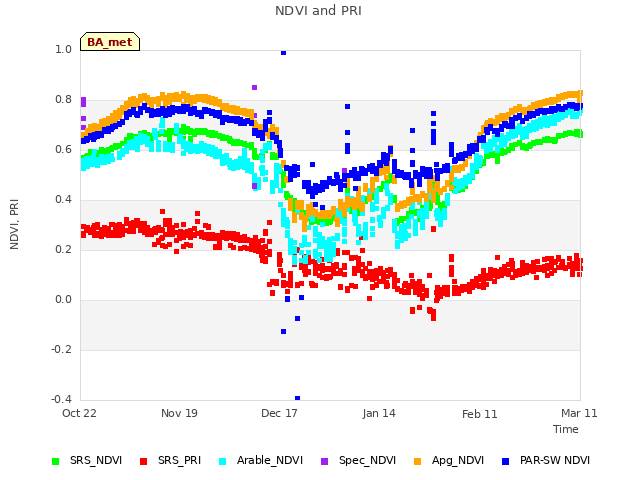
Task: Click the blue outlier point at 1.0
Action: 283,53
